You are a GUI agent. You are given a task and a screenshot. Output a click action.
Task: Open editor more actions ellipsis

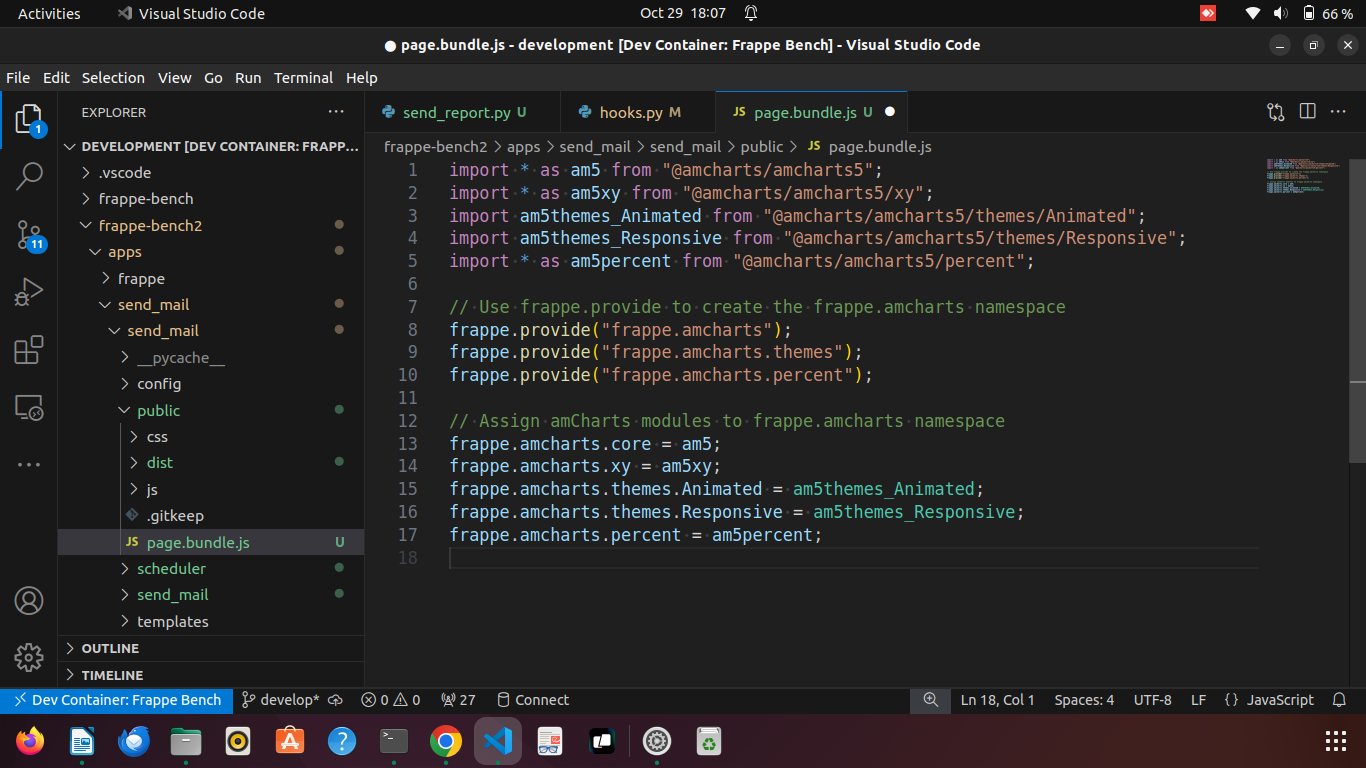coord(1338,112)
